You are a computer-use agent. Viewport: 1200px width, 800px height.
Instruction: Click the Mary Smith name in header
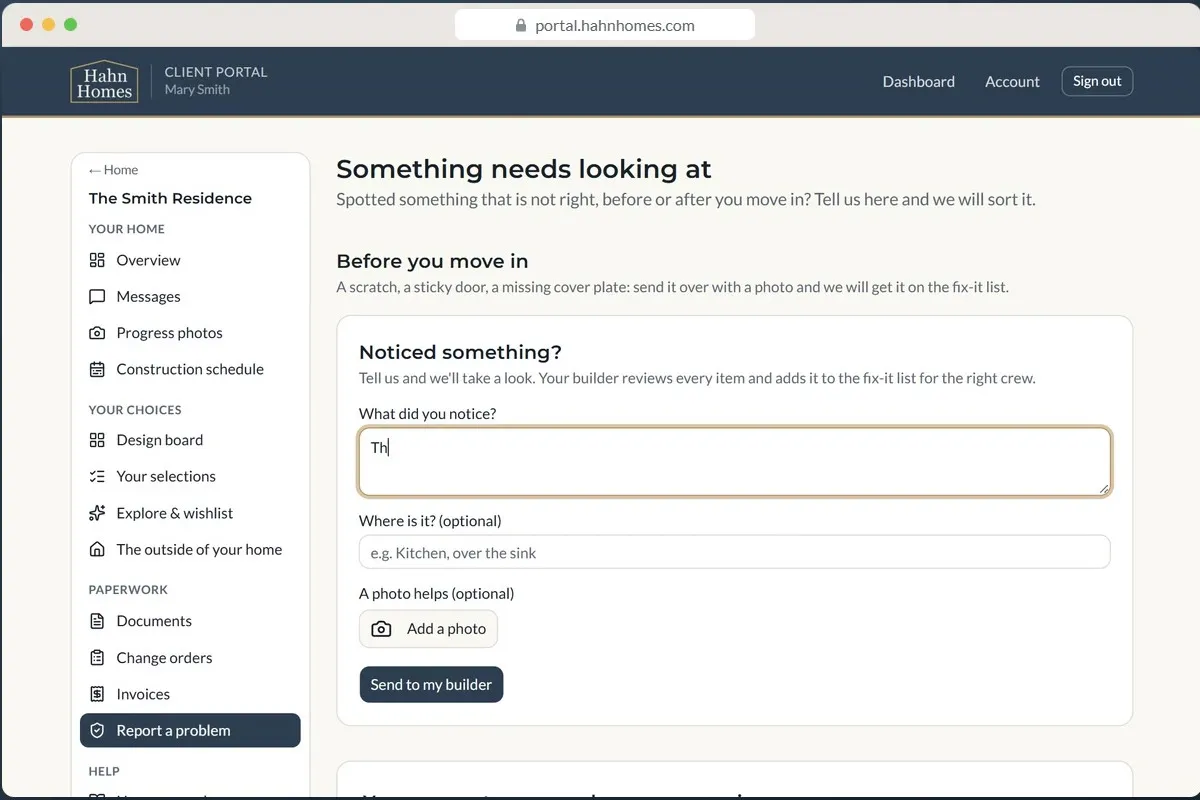197,90
